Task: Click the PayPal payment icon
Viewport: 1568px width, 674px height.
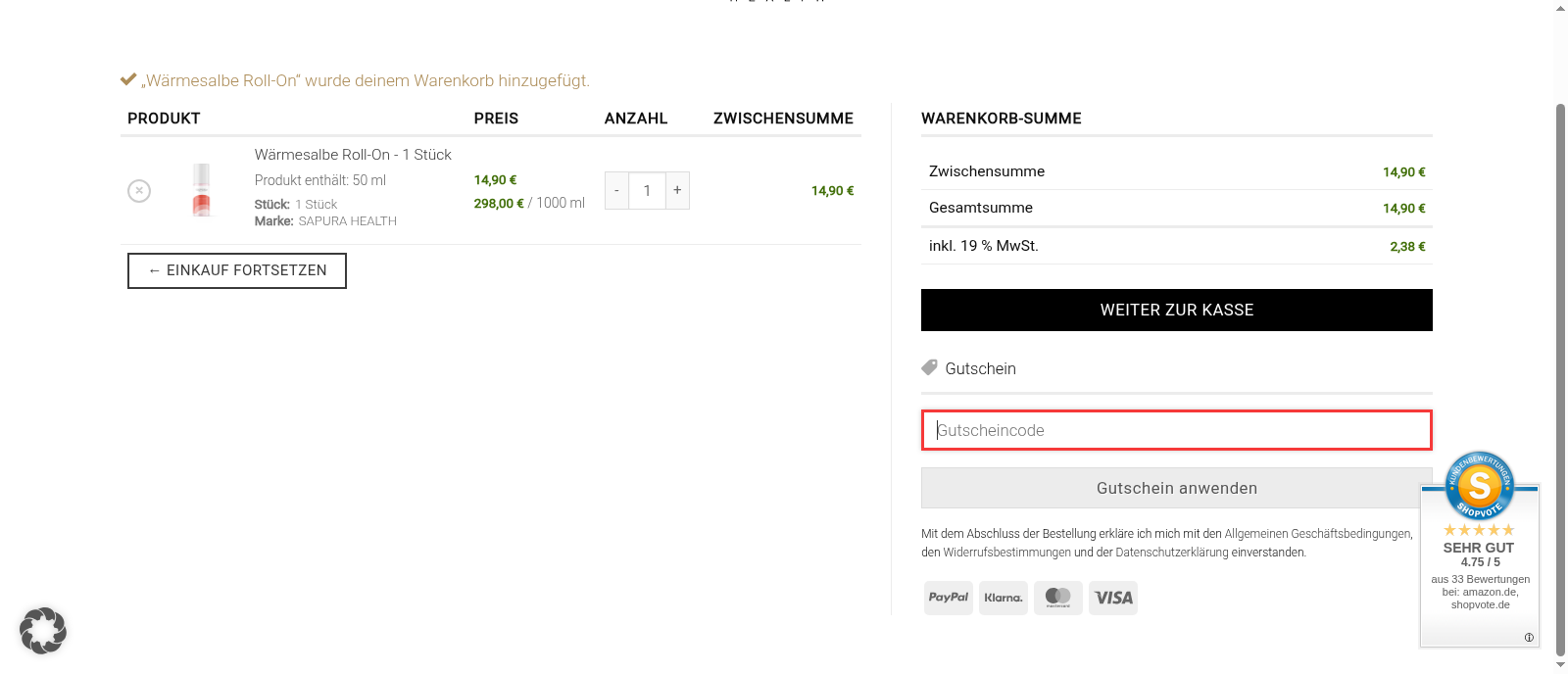Action: coord(948,598)
